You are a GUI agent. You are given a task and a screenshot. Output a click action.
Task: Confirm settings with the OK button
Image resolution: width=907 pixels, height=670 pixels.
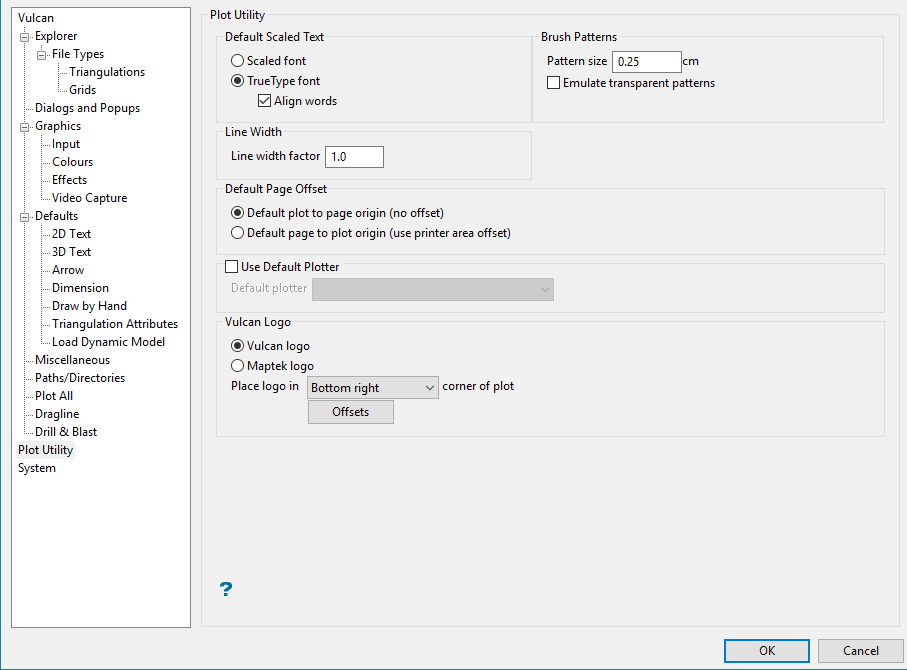click(766, 651)
